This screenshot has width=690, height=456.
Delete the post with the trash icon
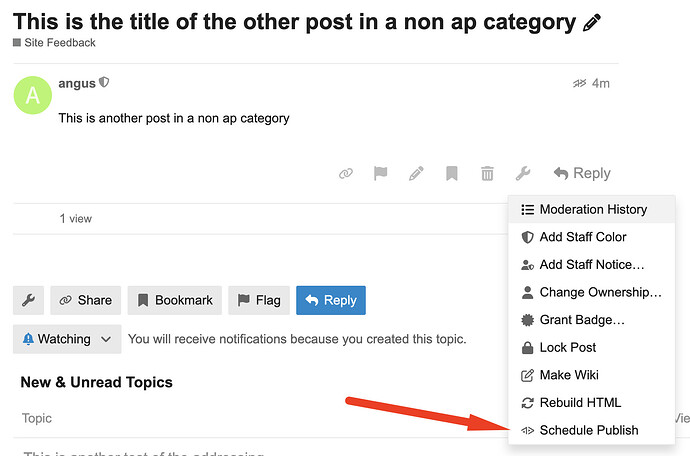click(487, 173)
